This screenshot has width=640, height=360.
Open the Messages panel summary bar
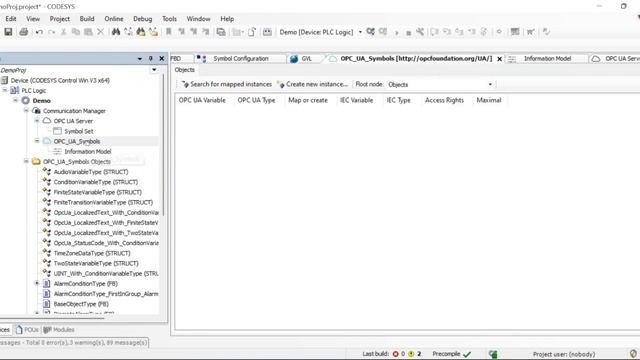tap(74, 342)
